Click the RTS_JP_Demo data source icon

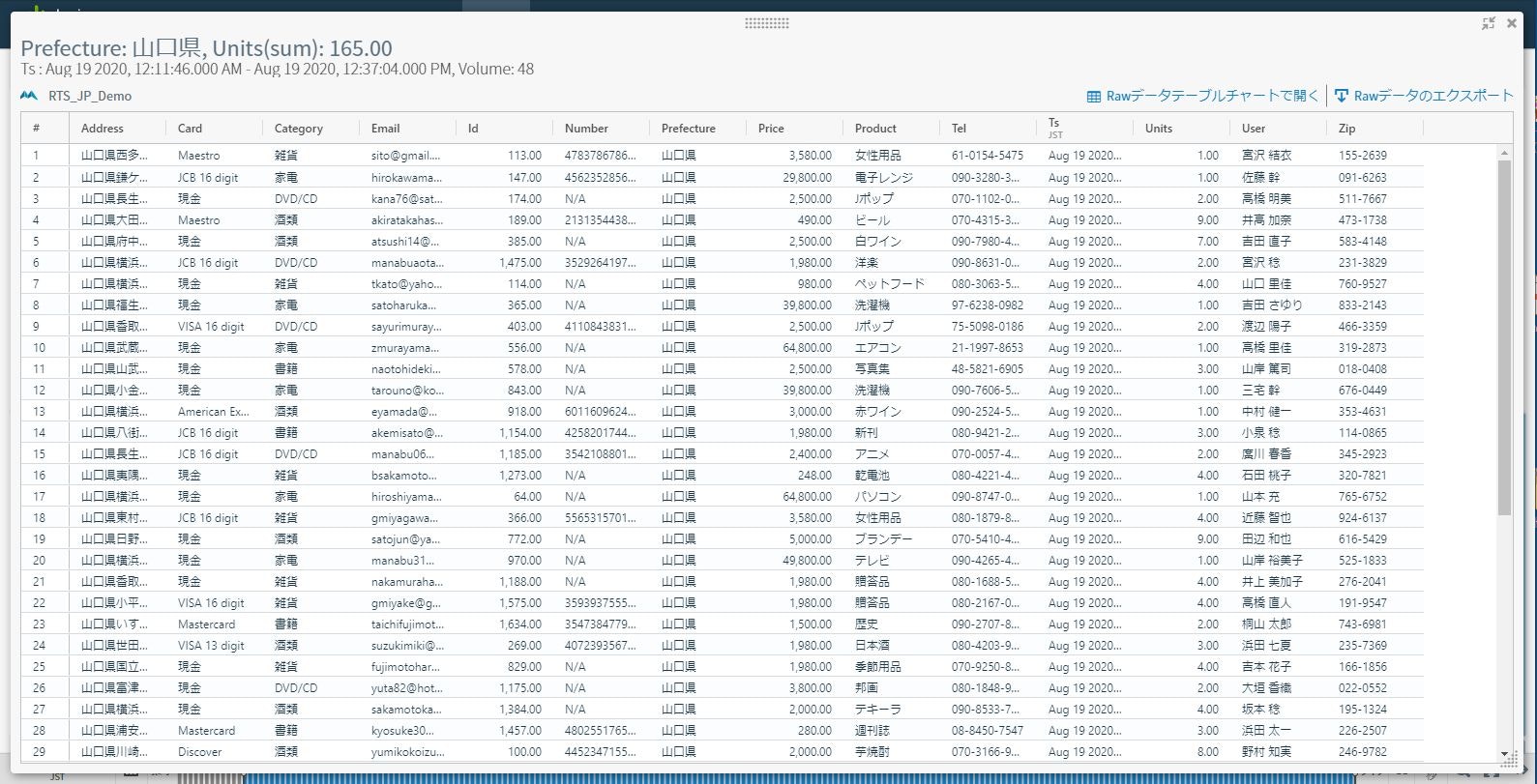pos(29,96)
